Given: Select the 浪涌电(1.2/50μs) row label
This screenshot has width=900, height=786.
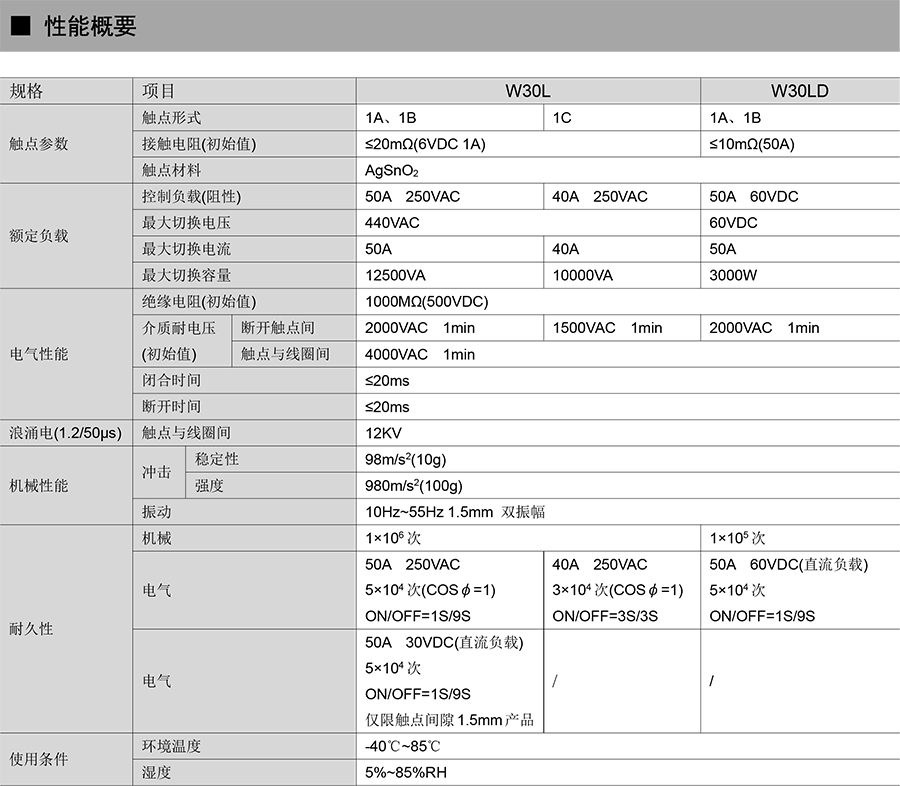Looking at the screenshot, I should pyautogui.click(x=65, y=433).
